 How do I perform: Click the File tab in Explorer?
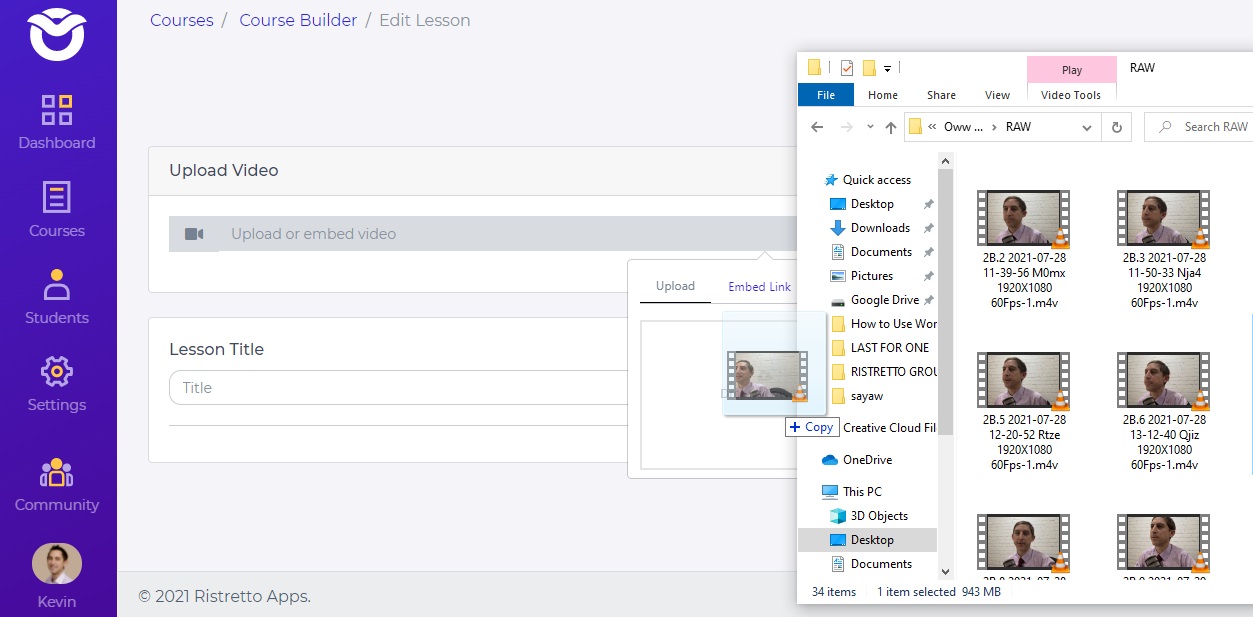coord(826,95)
